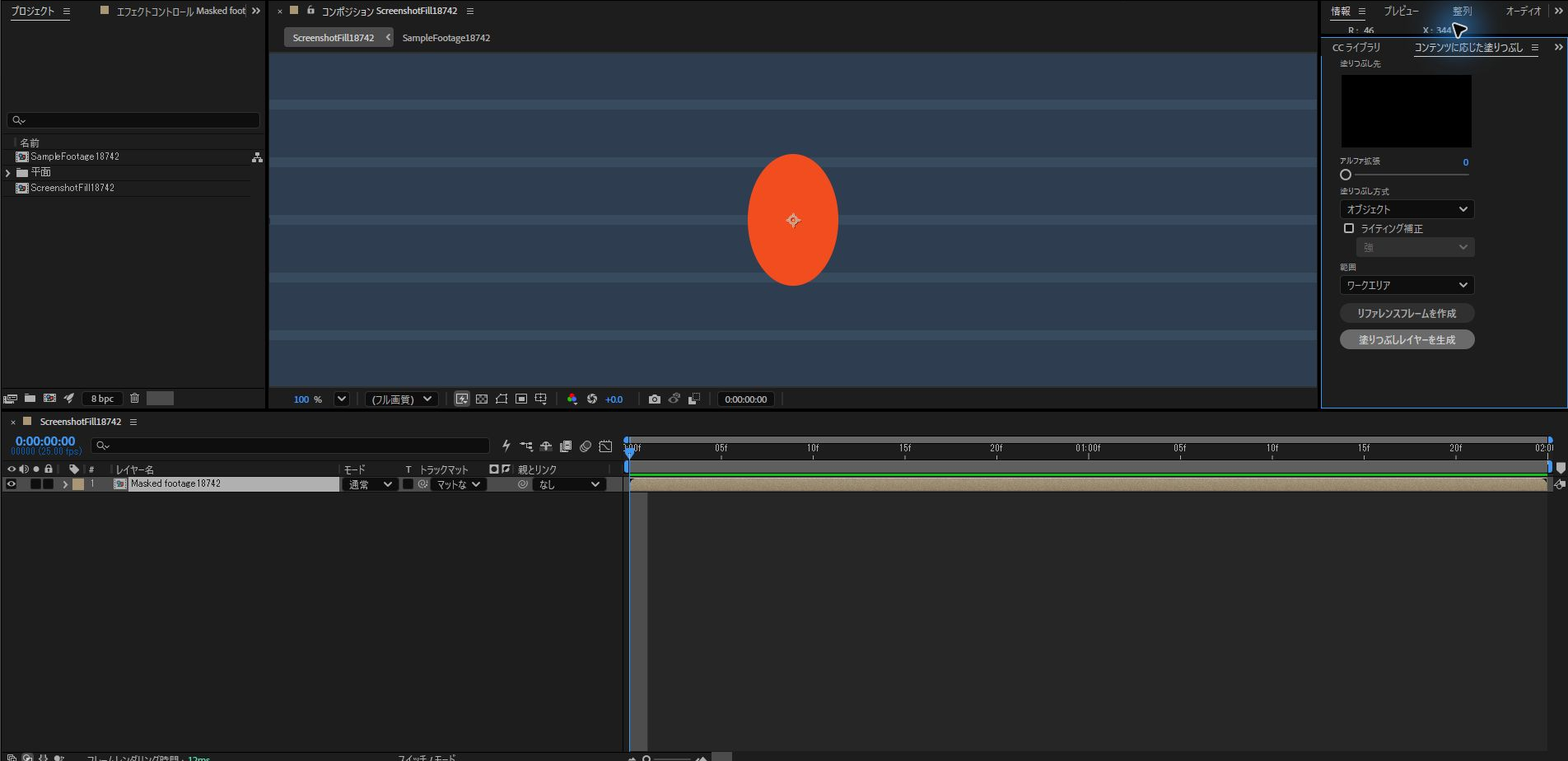Open the RGB channel display icon
This screenshot has width=1568, height=761.
coord(572,399)
